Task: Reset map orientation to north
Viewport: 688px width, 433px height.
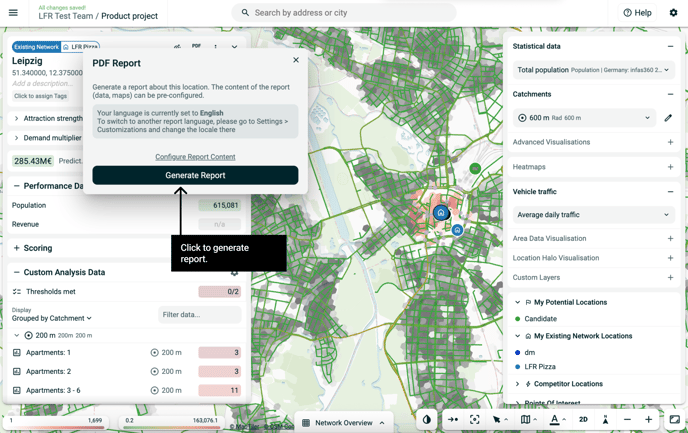Action: (606, 420)
